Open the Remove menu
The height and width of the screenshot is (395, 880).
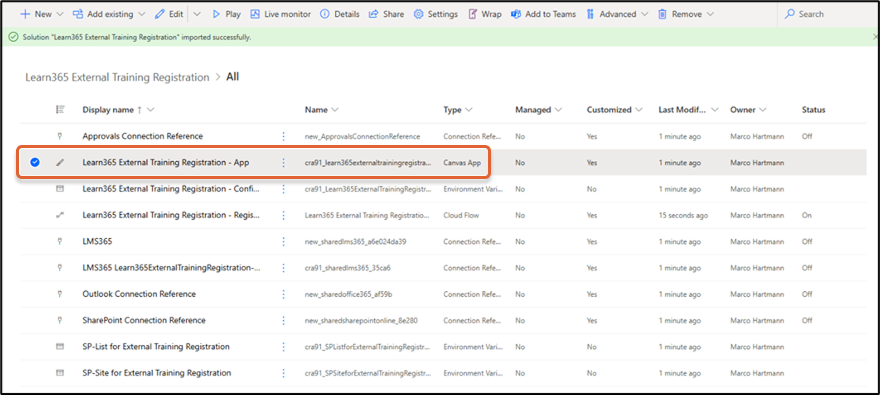point(686,14)
